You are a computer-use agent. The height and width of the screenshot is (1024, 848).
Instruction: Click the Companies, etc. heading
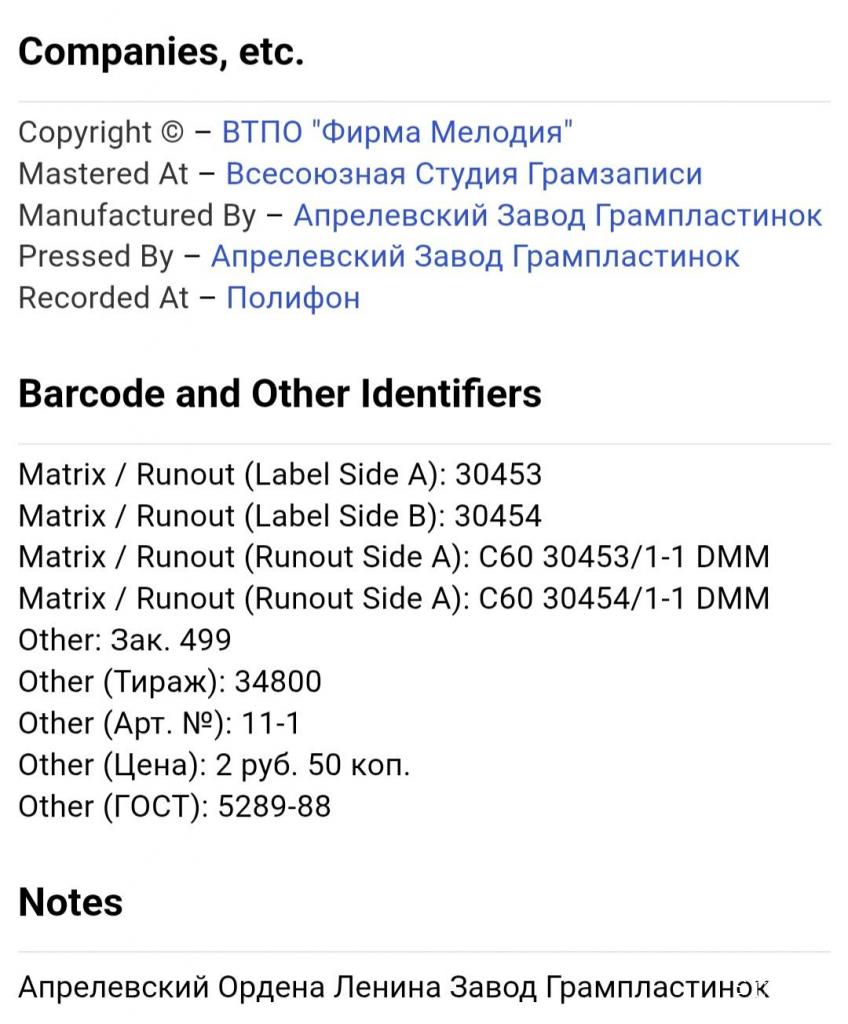161,52
